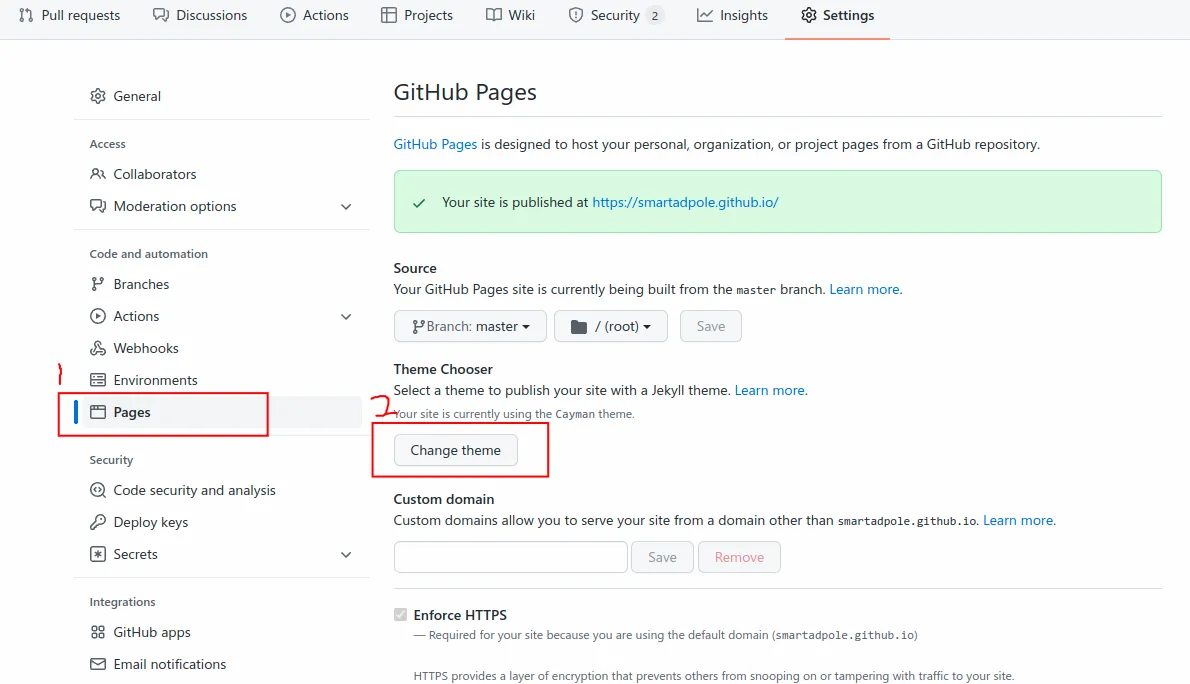Click the Webhooks icon

pos(98,348)
